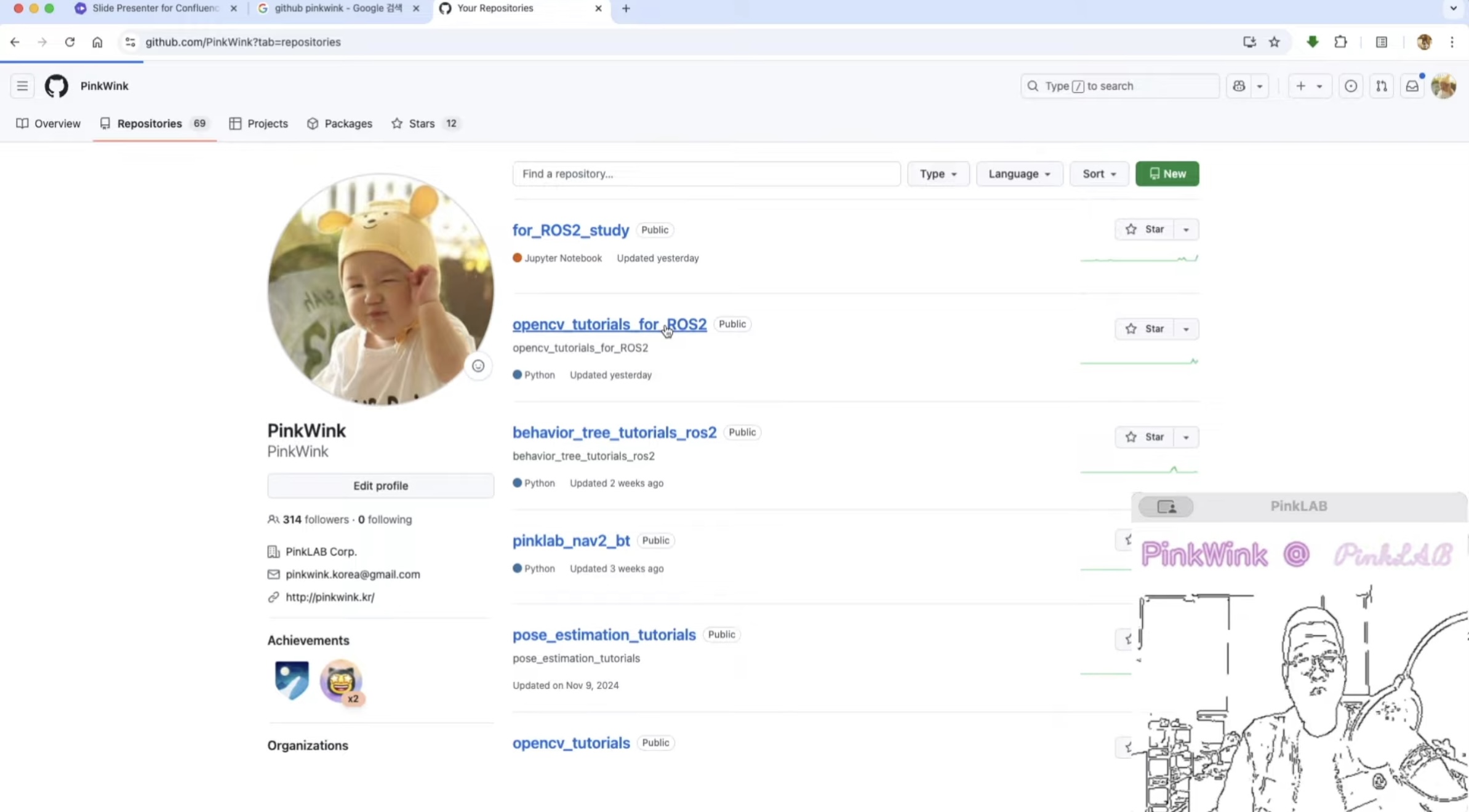
Task: Open the pinklab_nav2_bt repository link
Action: (x=570, y=541)
